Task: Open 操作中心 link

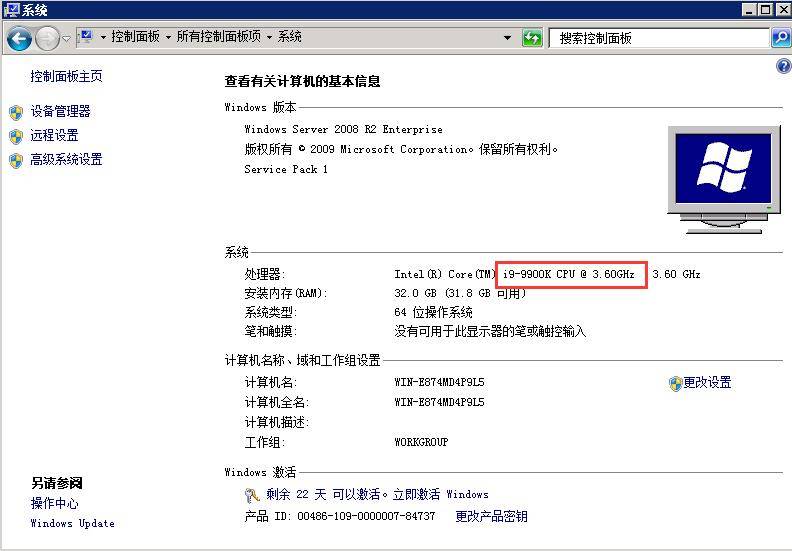Action: point(55,503)
